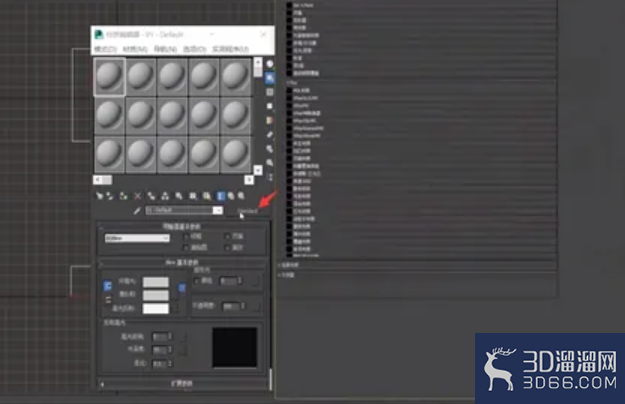Collapse the Shader Basic Parameters rollout
Image resolution: width=625 pixels, height=404 pixels.
[182, 226]
